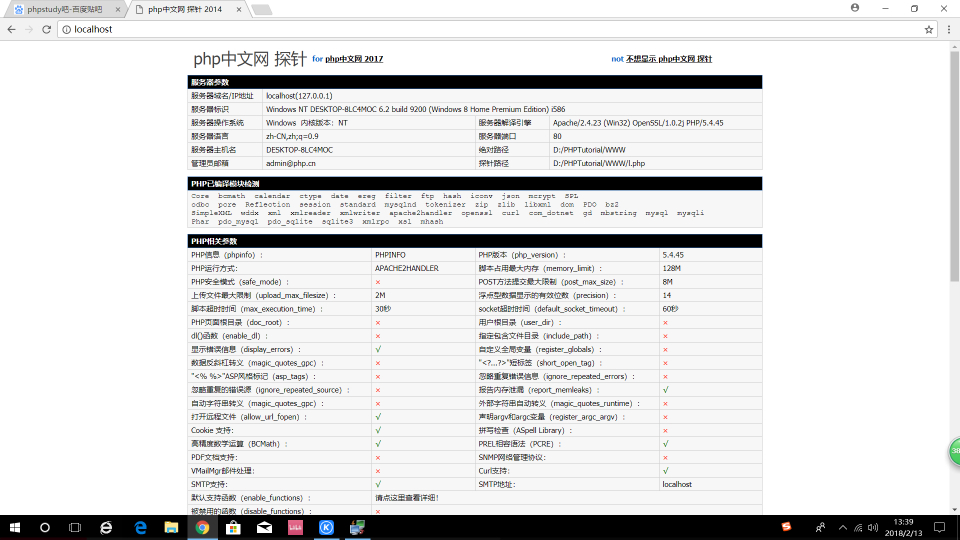View site information icon beside localhost
The width and height of the screenshot is (960, 540).
(x=66, y=29)
